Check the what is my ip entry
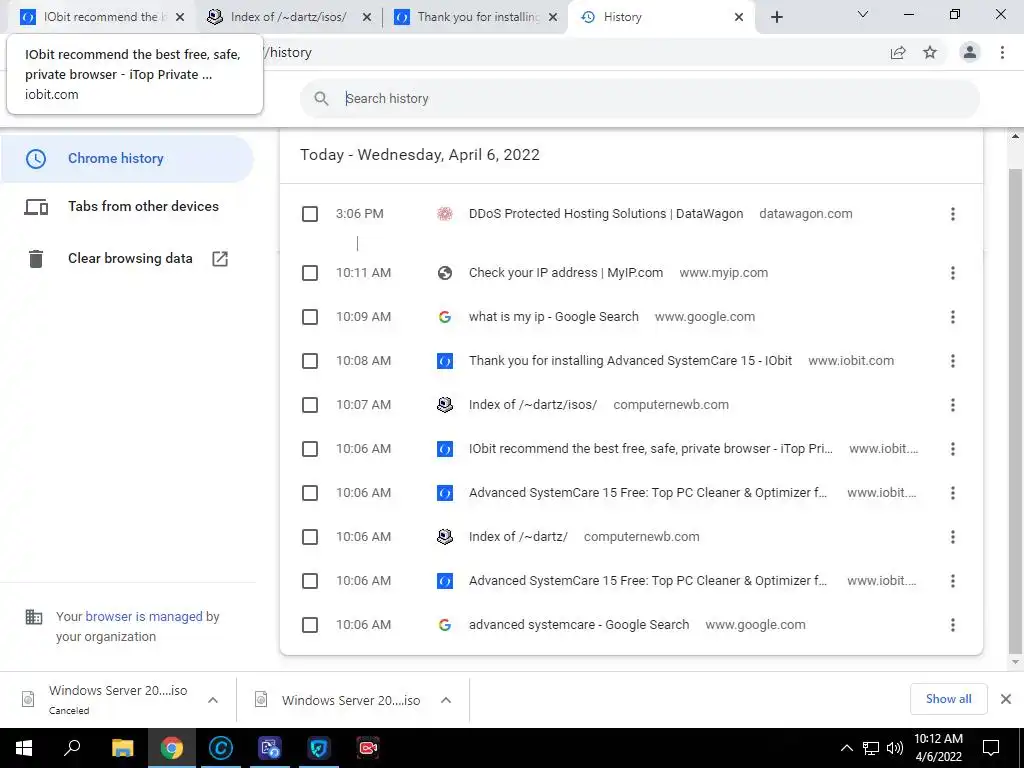 (310, 317)
